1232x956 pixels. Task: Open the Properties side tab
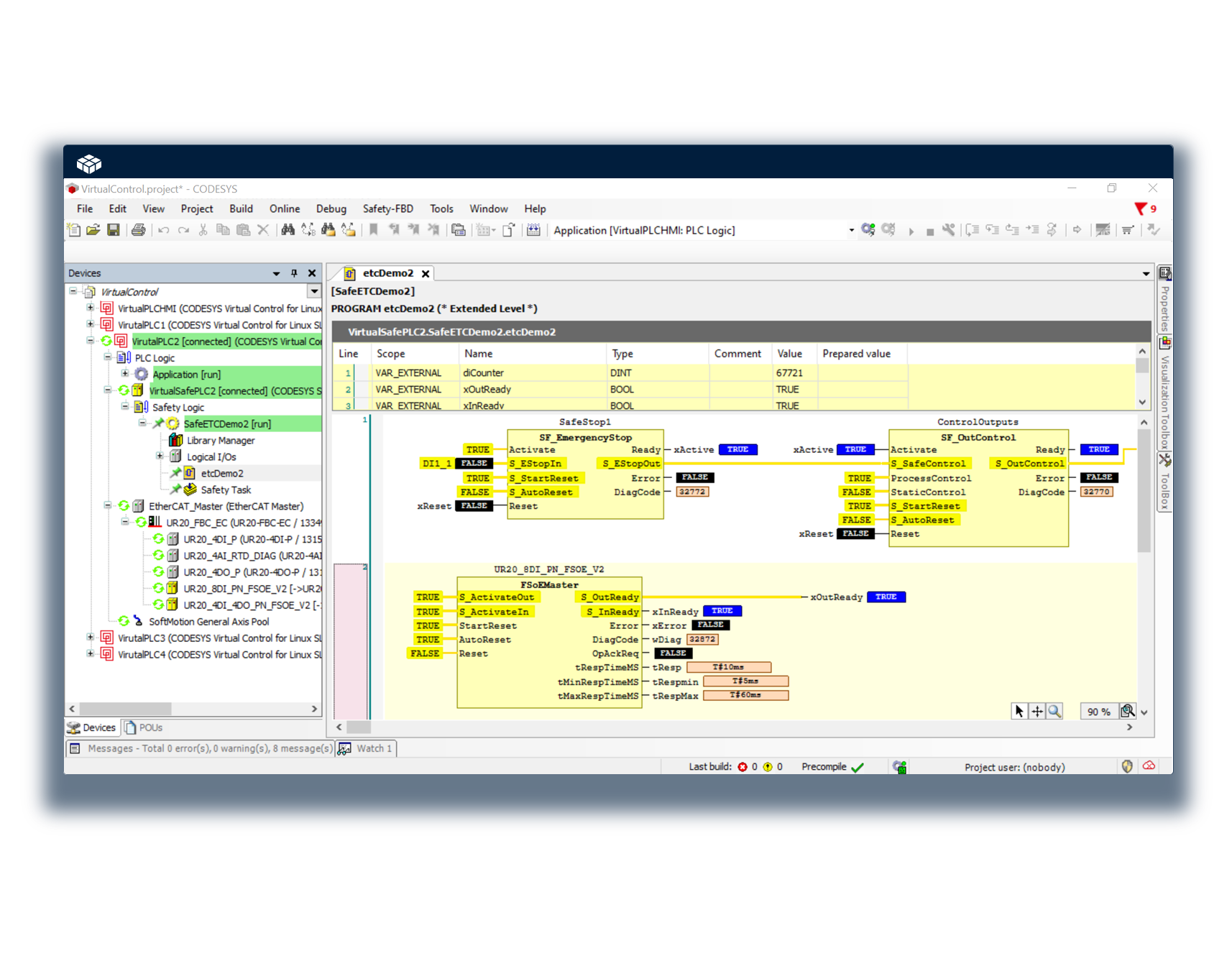pos(1165,300)
